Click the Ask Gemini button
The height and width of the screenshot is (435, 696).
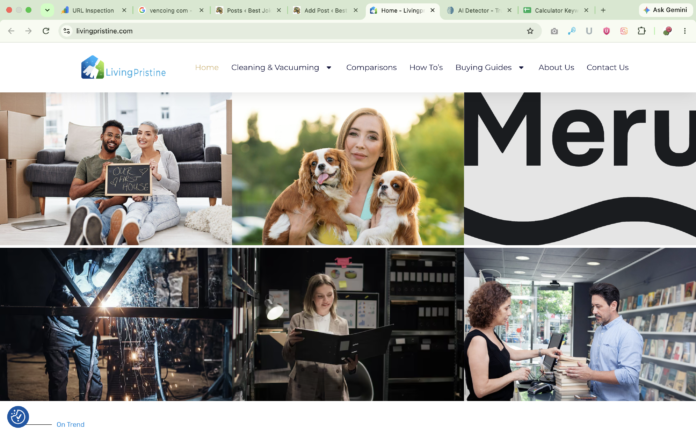click(x=665, y=10)
